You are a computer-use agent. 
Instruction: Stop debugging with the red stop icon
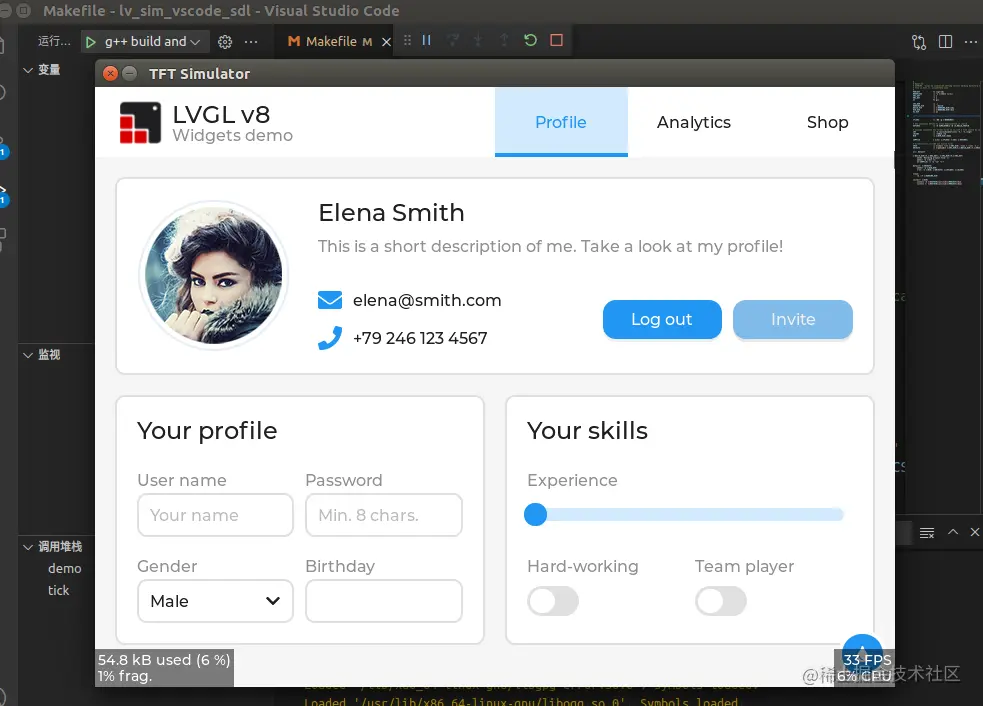[557, 42]
